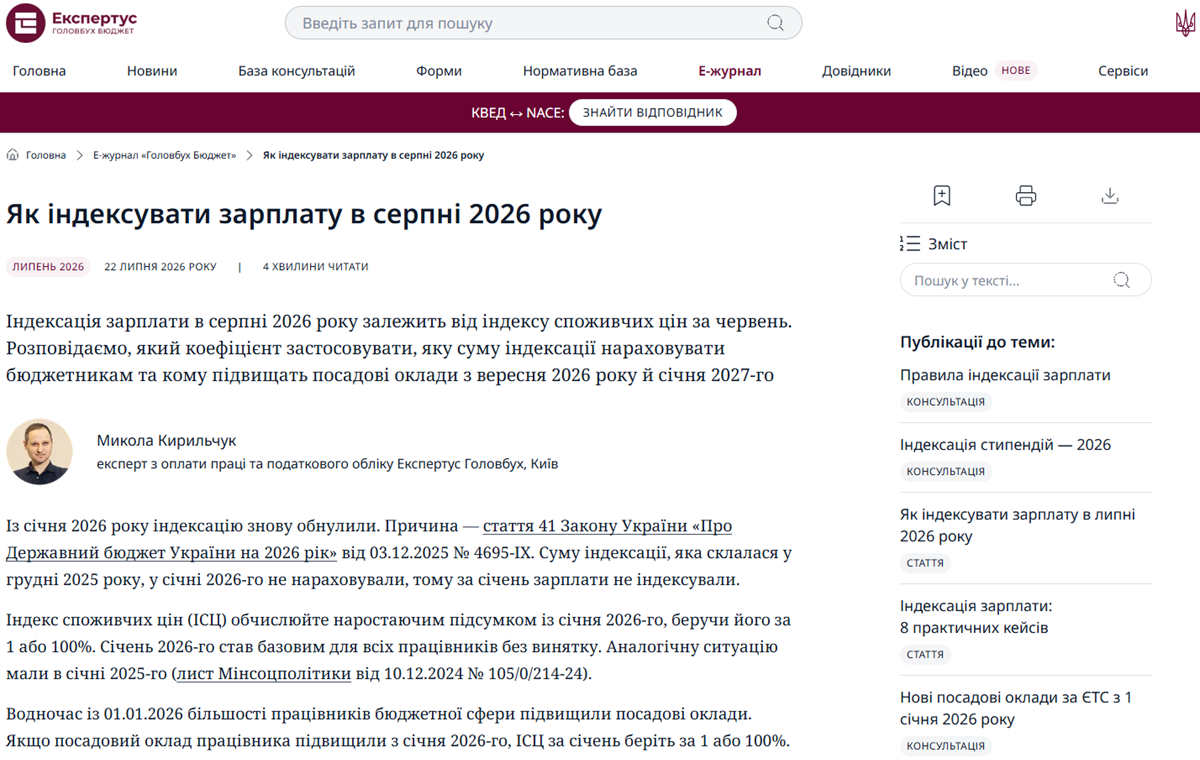Open 'Індексація стипендій — 2026' publication
Screen dimensions: 1200x760
click(1005, 445)
